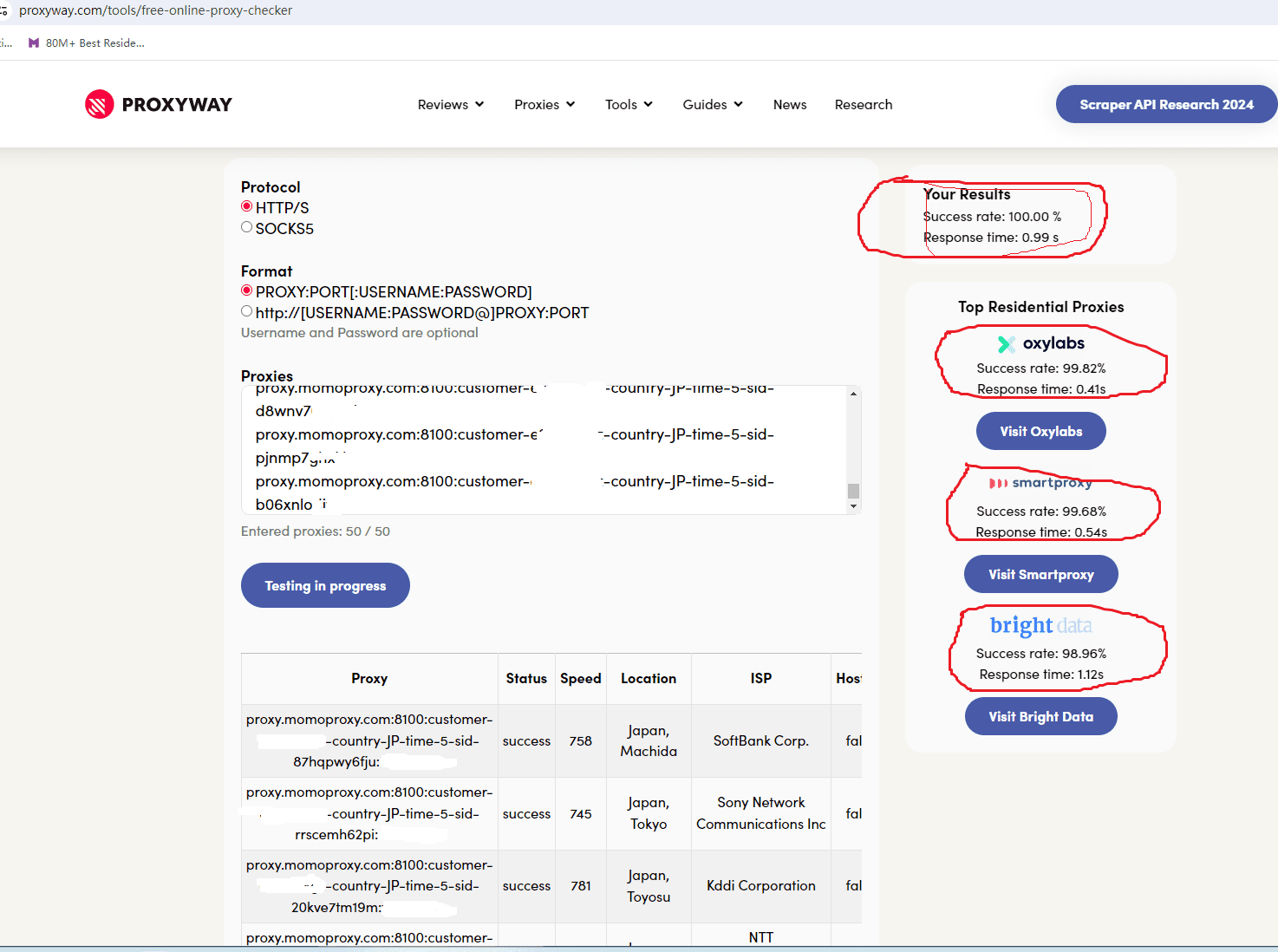The width and height of the screenshot is (1278, 952).
Task: Click the proxy entry ending 87hqpwy6fju
Action: point(369,740)
